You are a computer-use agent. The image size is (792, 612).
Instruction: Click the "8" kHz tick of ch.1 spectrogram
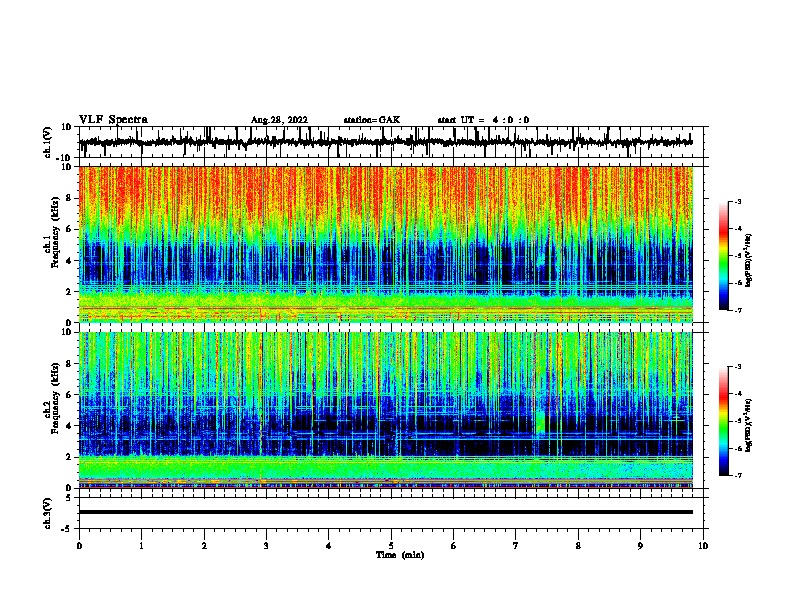coord(70,198)
